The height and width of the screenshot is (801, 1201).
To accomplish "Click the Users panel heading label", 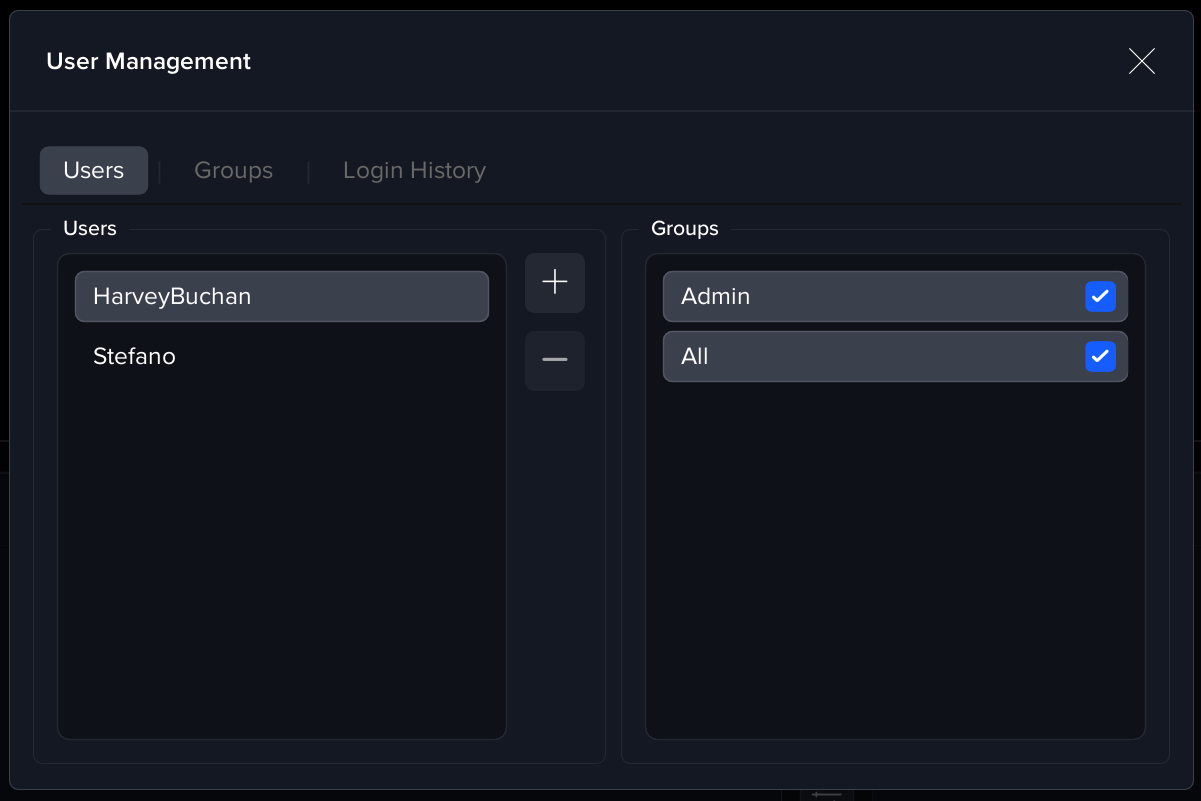I will [90, 229].
